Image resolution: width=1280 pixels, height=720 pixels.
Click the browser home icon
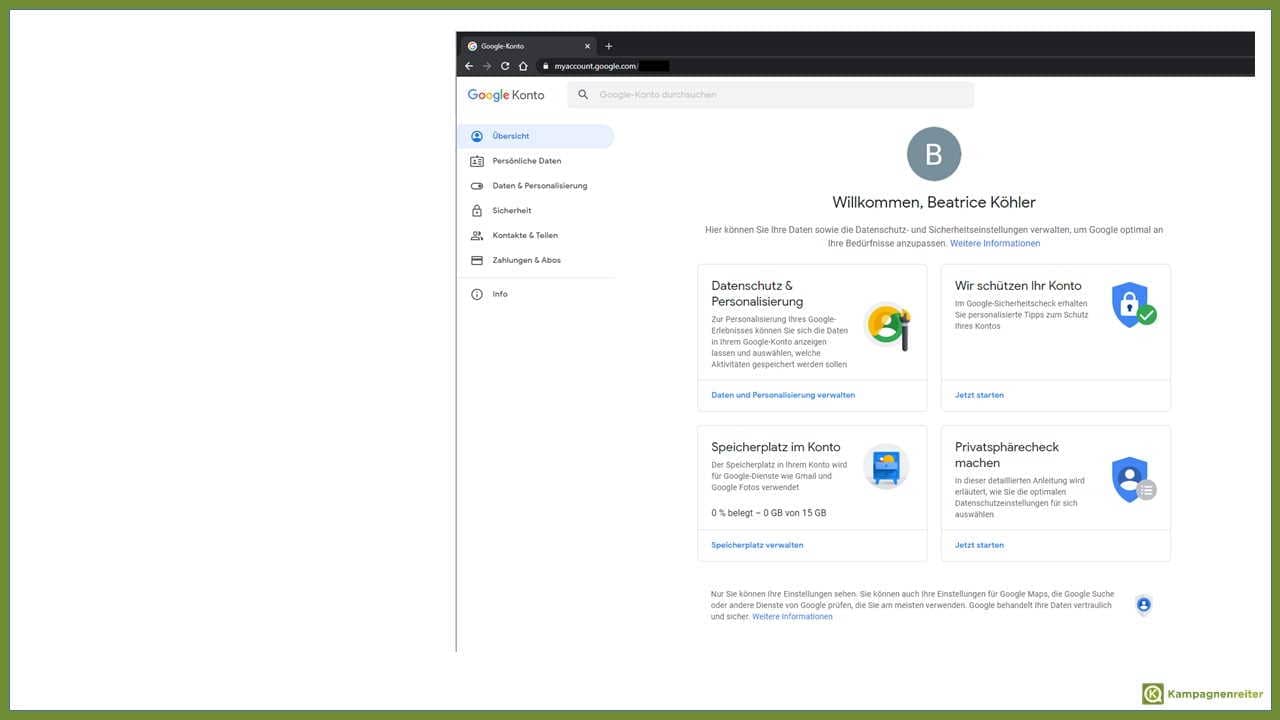[523, 66]
